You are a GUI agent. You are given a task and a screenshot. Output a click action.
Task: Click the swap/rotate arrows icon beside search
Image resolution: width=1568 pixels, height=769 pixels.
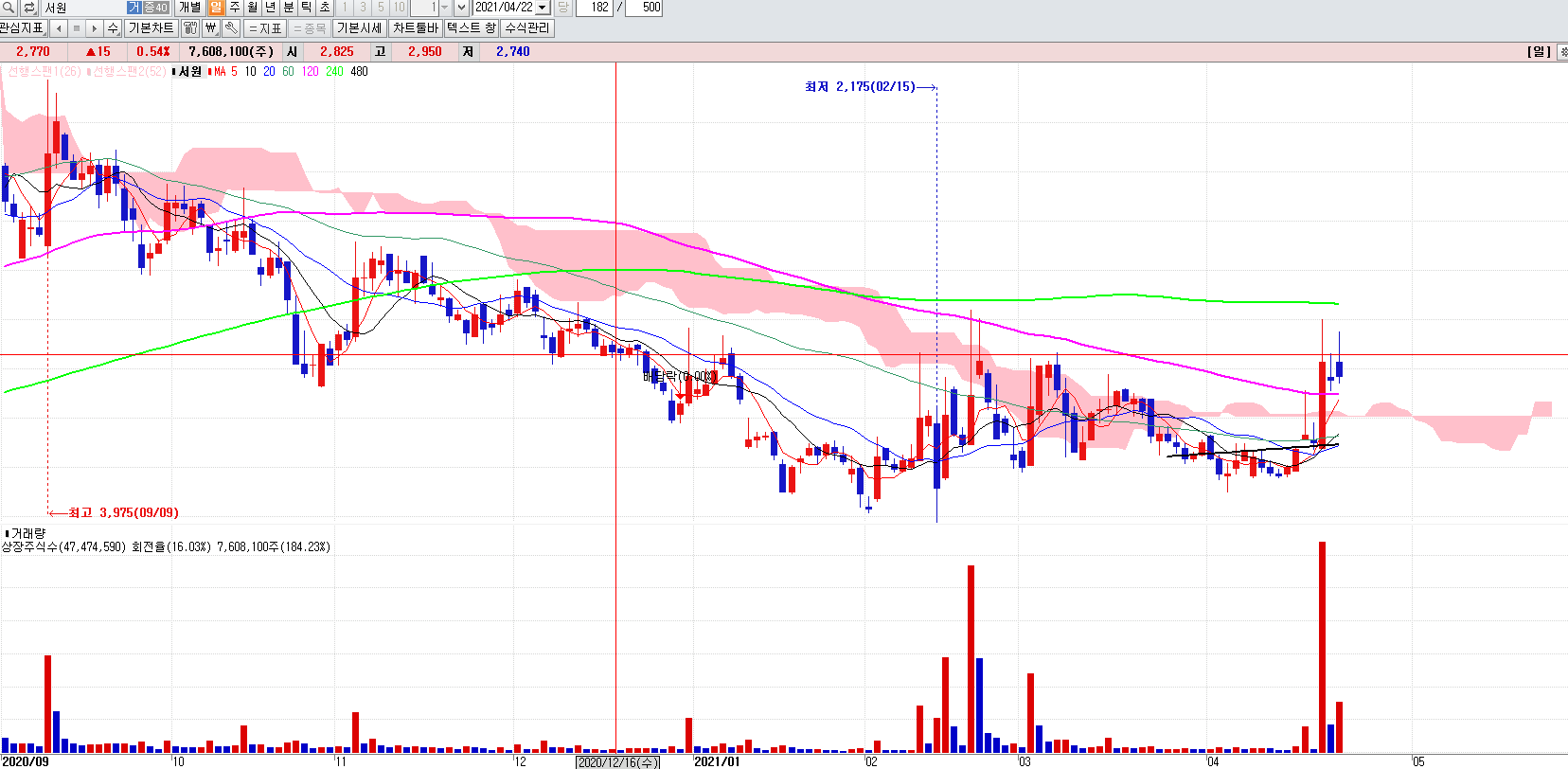tap(29, 8)
